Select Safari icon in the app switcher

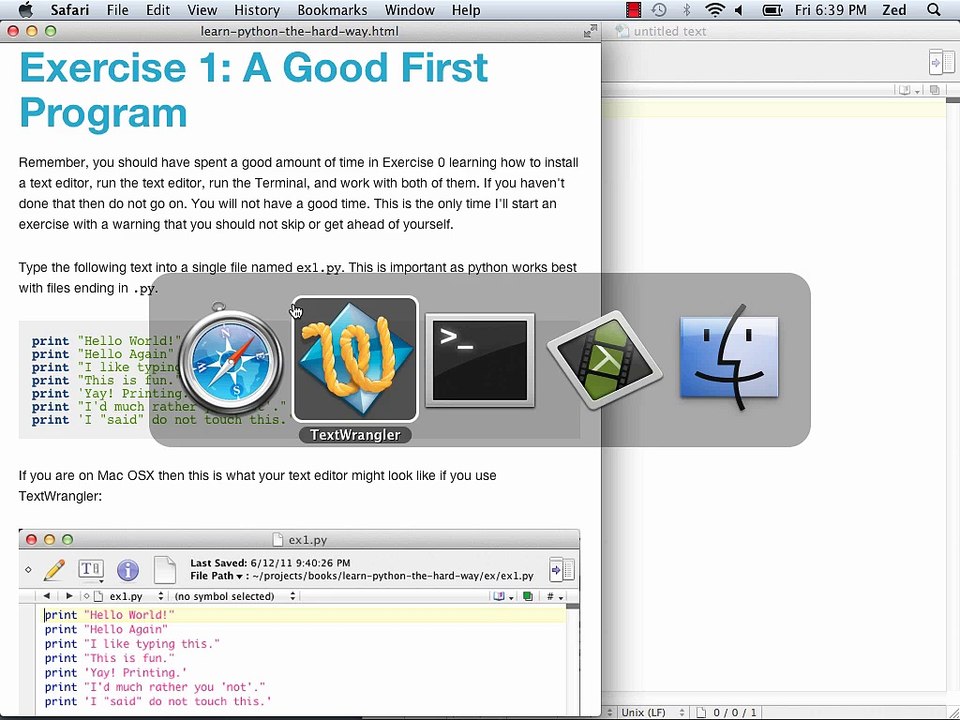(x=230, y=360)
